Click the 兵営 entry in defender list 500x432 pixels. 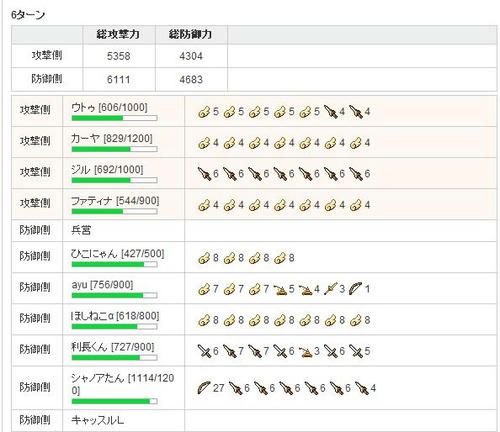81,230
